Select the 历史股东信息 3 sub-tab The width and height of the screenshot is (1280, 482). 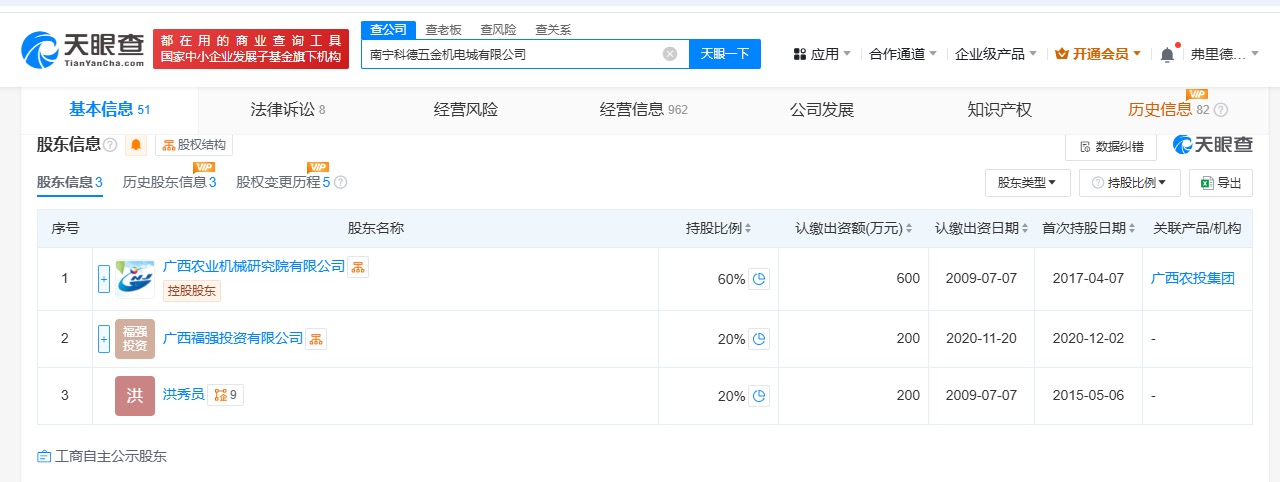169,182
